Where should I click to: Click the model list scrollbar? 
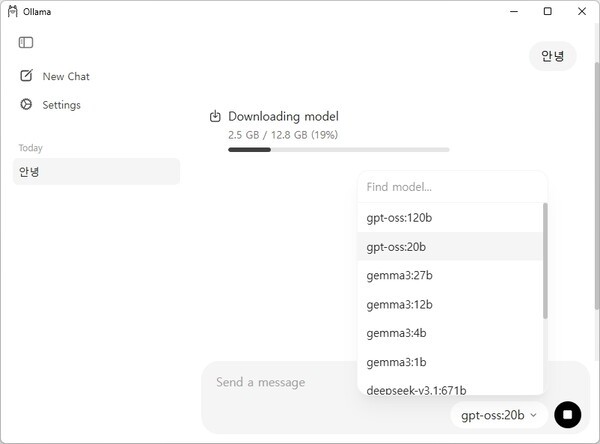click(545, 260)
